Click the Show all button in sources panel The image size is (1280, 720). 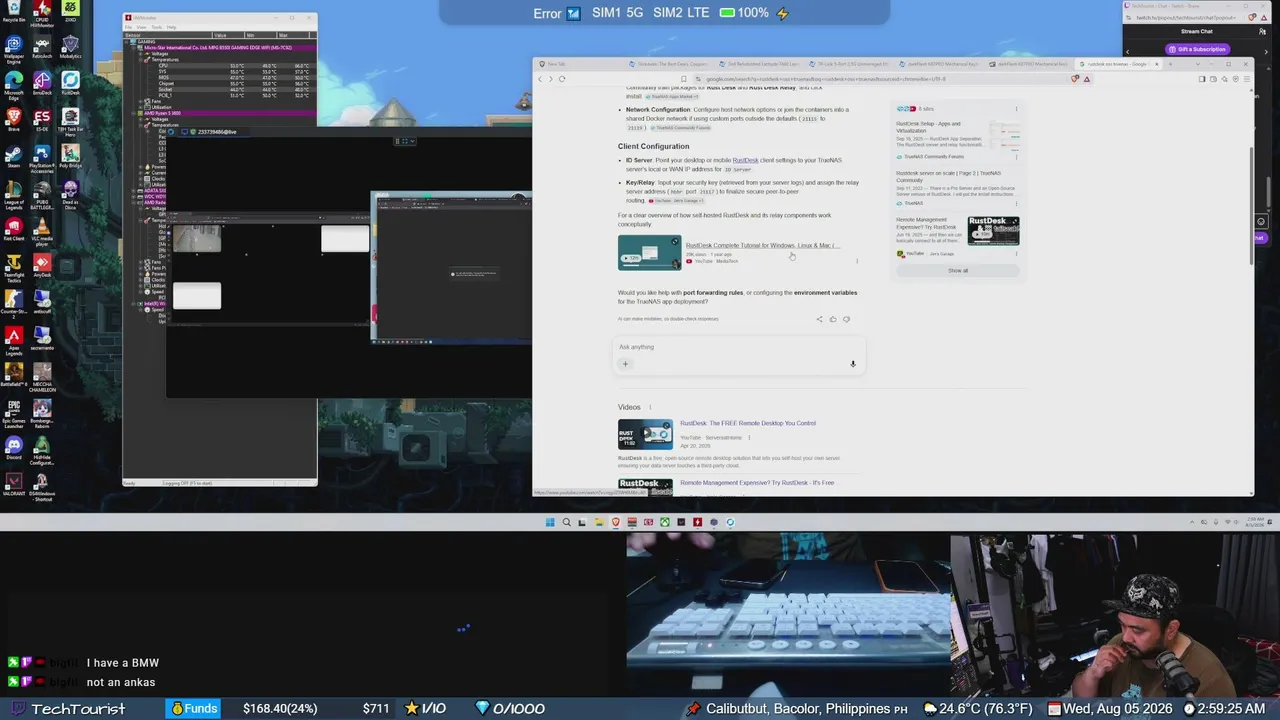coord(958,270)
